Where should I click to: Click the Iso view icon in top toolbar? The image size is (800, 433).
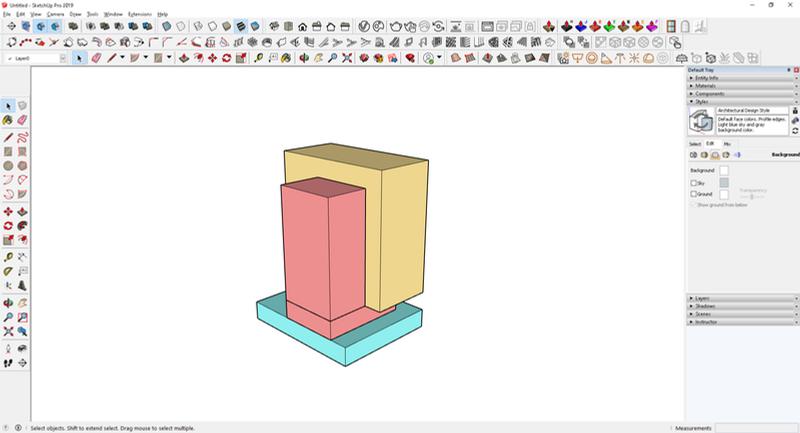tap(274, 26)
